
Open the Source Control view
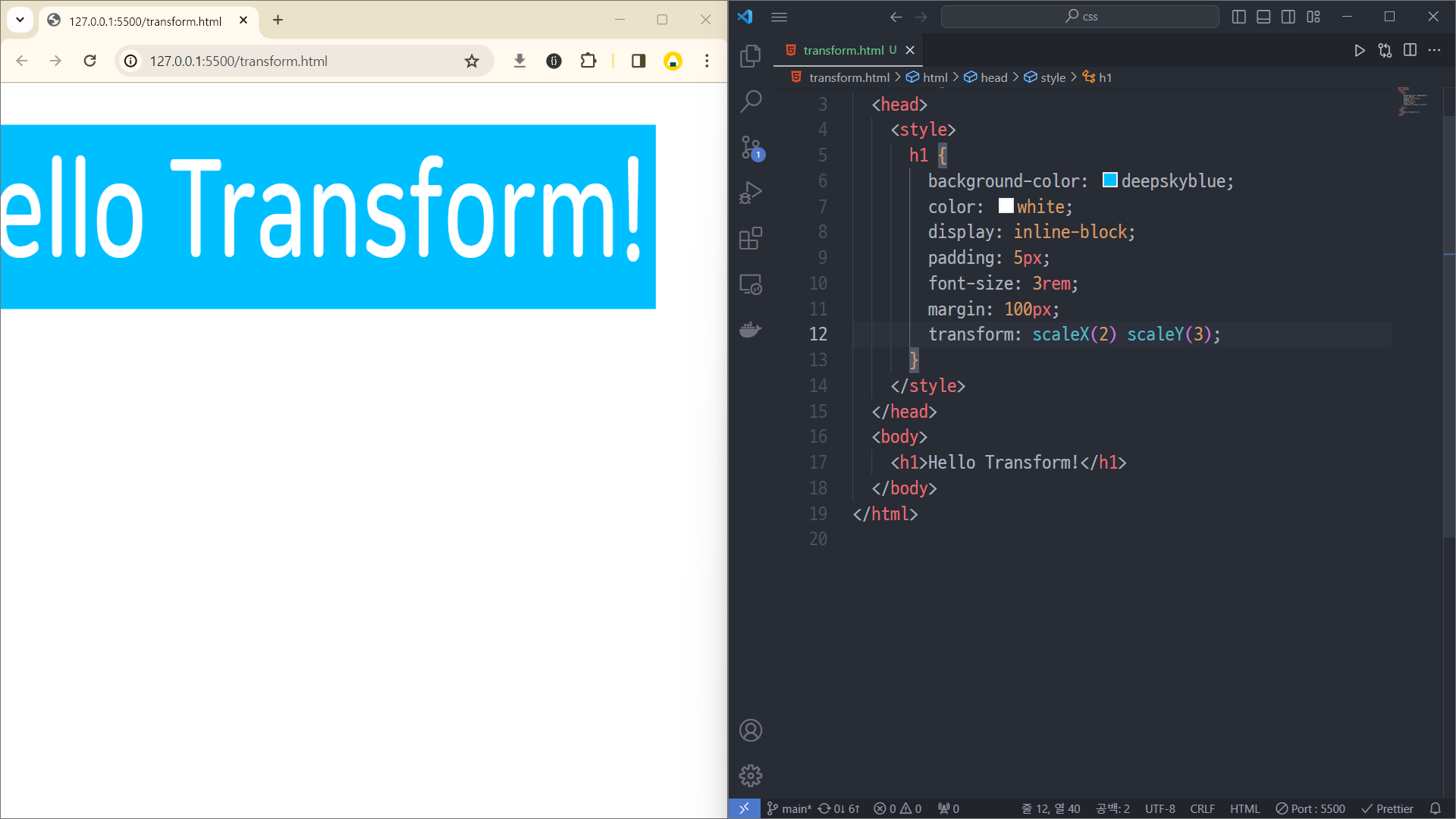point(750,147)
